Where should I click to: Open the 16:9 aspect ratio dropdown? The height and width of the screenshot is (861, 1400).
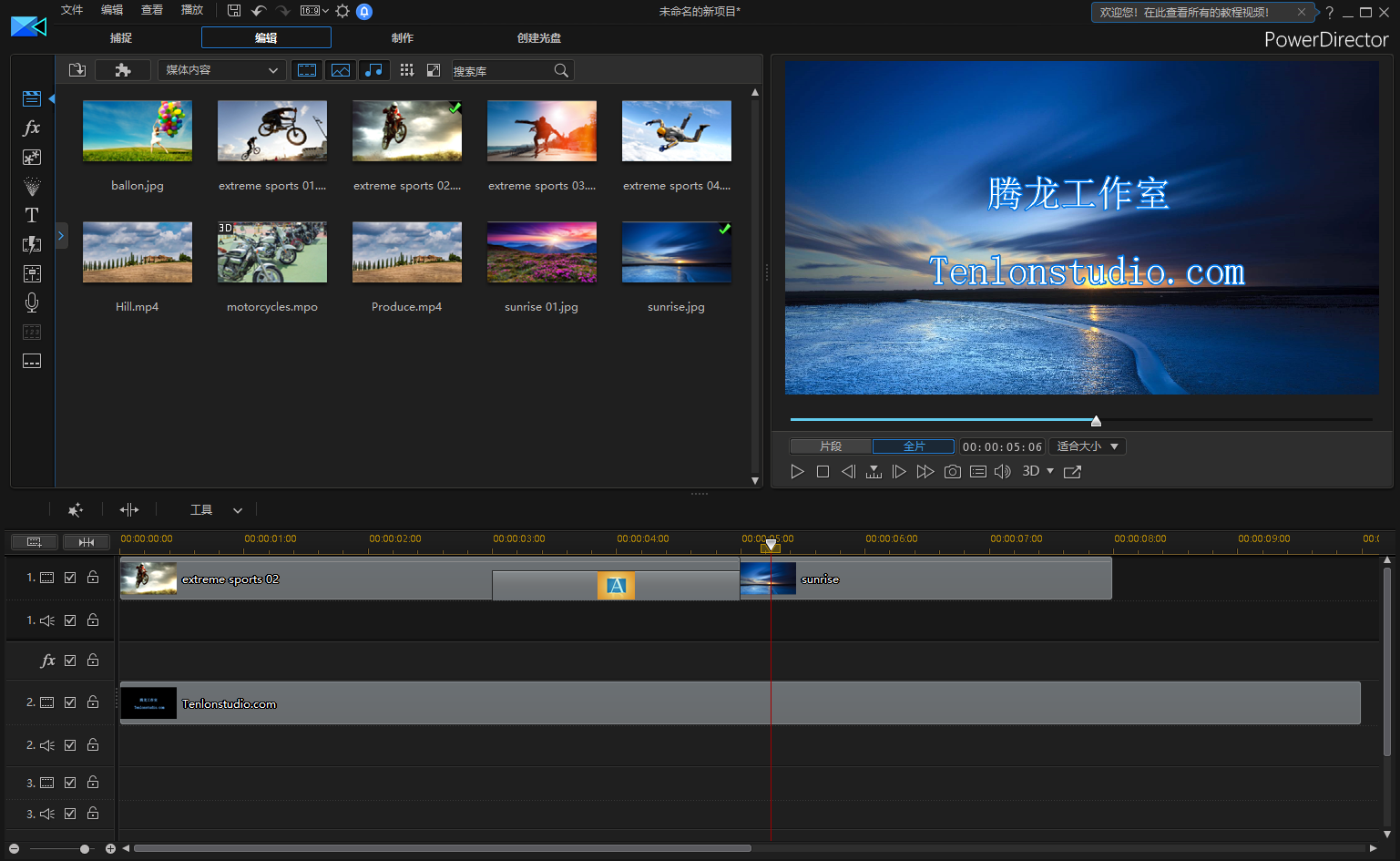pos(314,11)
